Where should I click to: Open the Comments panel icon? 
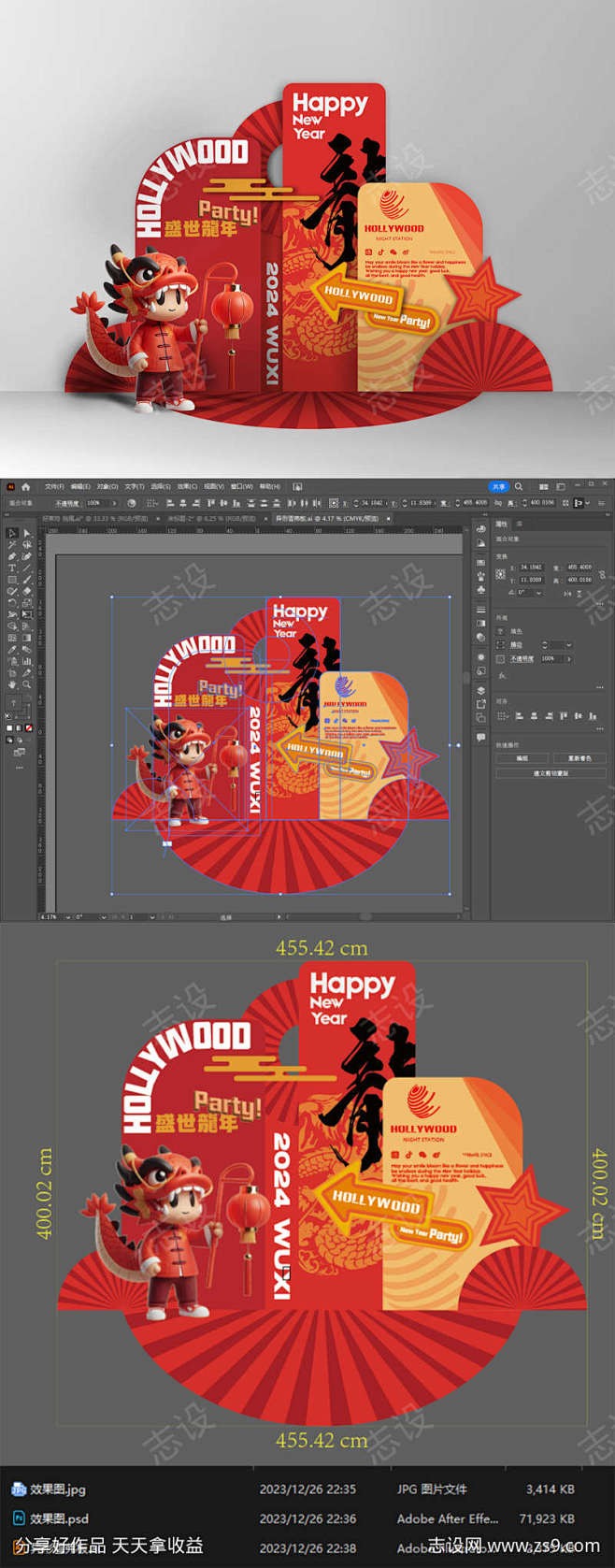click(480, 737)
